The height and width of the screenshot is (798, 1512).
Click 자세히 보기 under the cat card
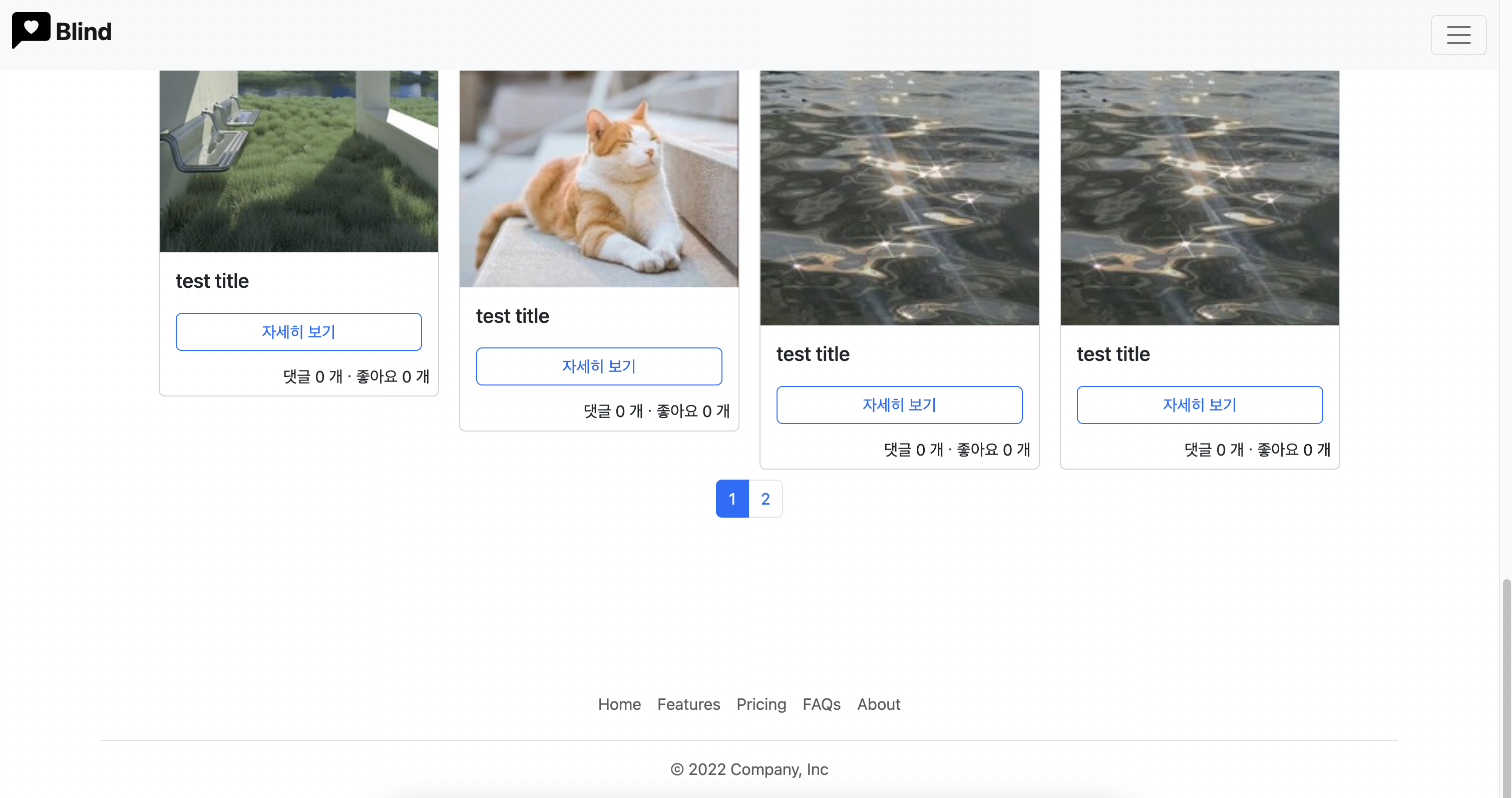[x=599, y=366]
